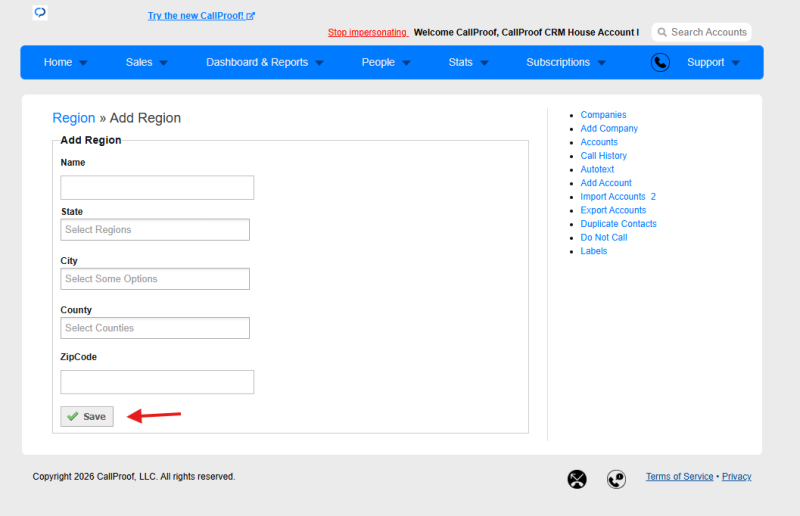This screenshot has width=800, height=516.
Task: Open the Labels sidebar link
Action: click(x=594, y=251)
